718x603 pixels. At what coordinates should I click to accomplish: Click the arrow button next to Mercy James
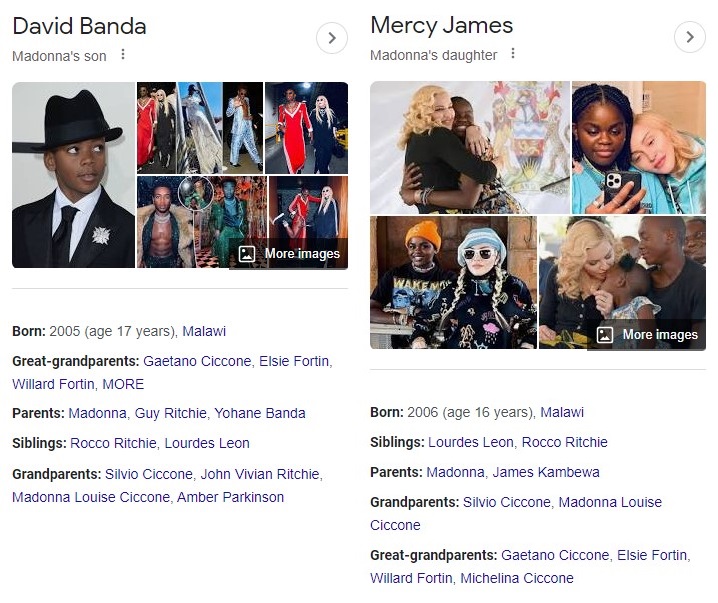tap(690, 37)
